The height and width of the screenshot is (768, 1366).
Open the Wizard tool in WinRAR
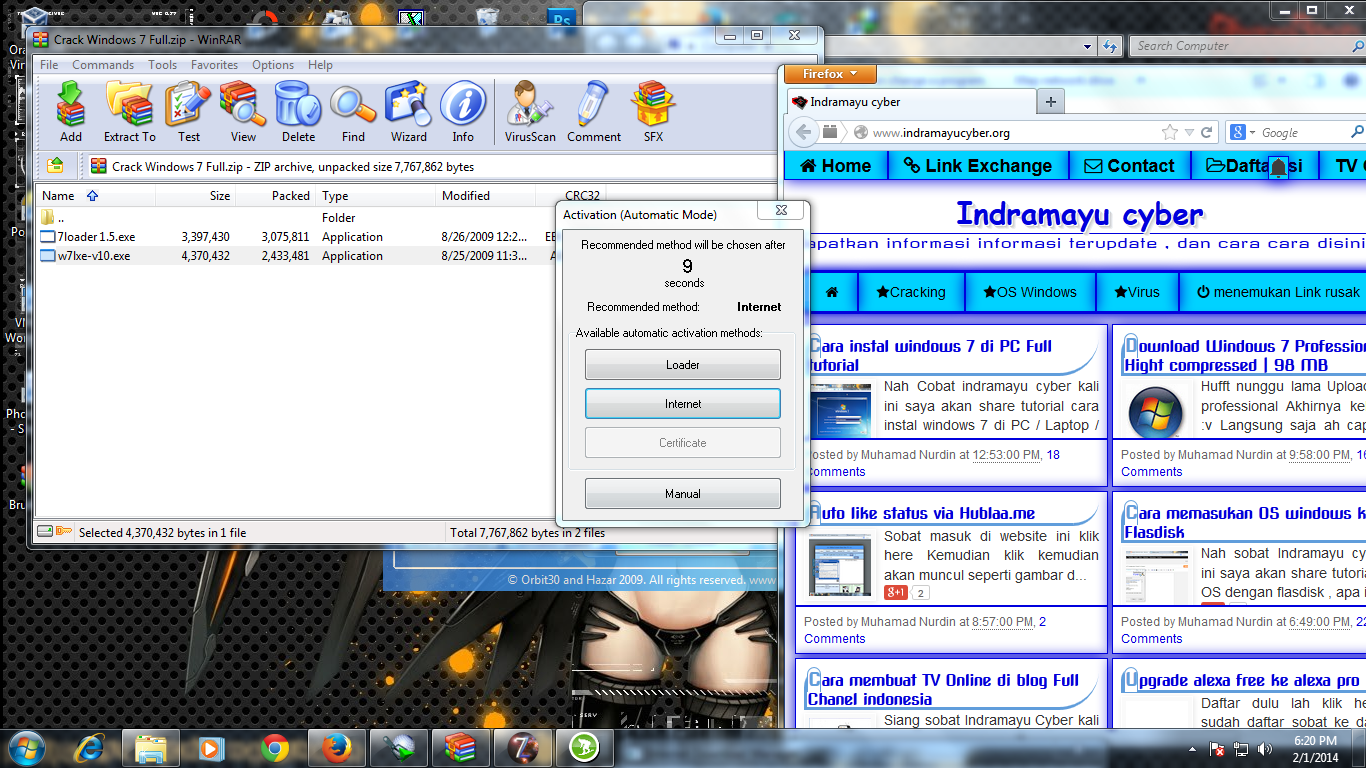pyautogui.click(x=408, y=112)
